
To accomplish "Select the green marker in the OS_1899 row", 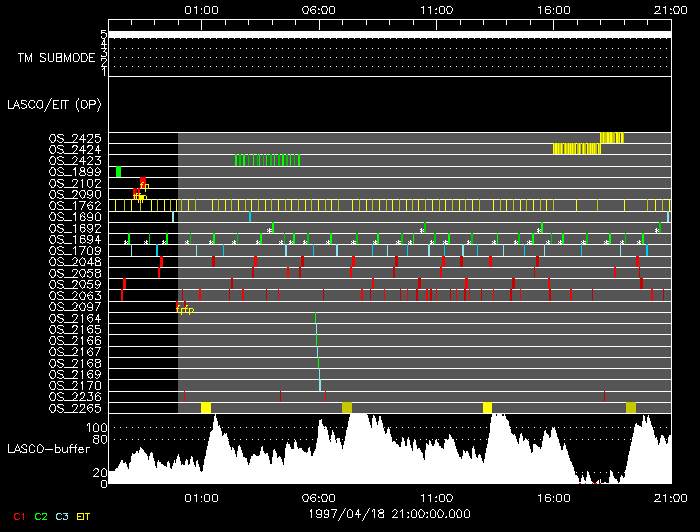I will pos(118,172).
